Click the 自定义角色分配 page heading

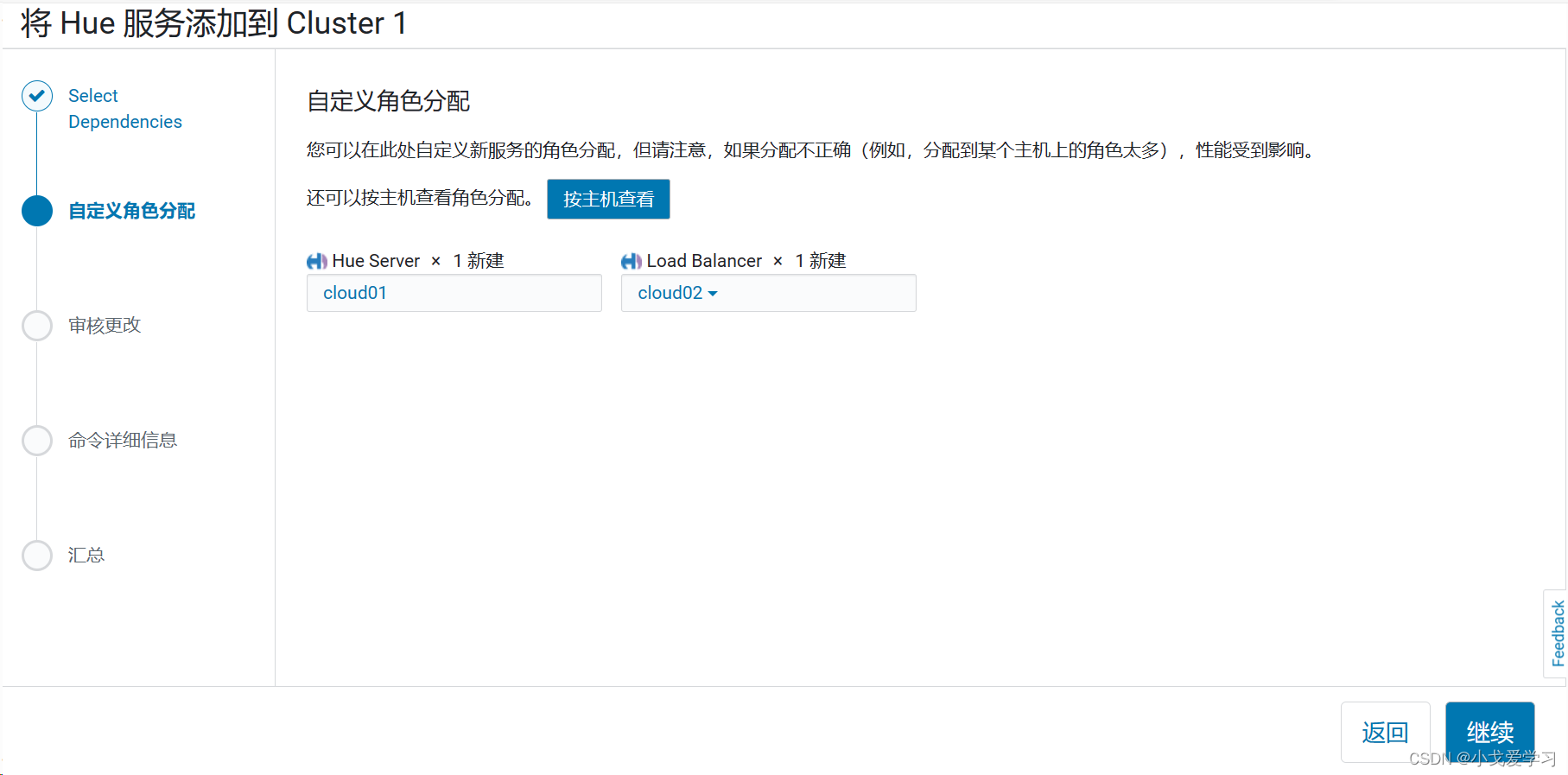pos(389,102)
